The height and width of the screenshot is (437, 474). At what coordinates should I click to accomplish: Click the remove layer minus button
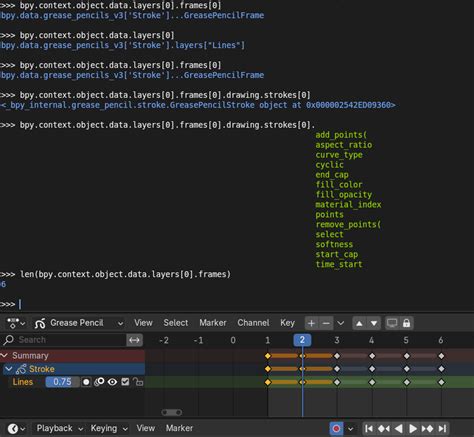tap(326, 323)
